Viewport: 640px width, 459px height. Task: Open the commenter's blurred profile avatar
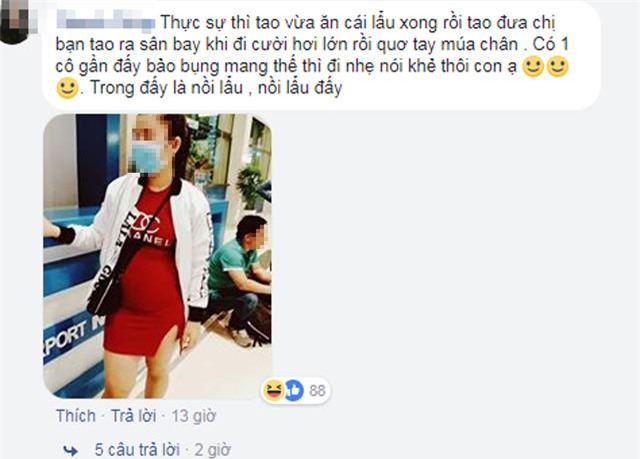[x=16, y=20]
